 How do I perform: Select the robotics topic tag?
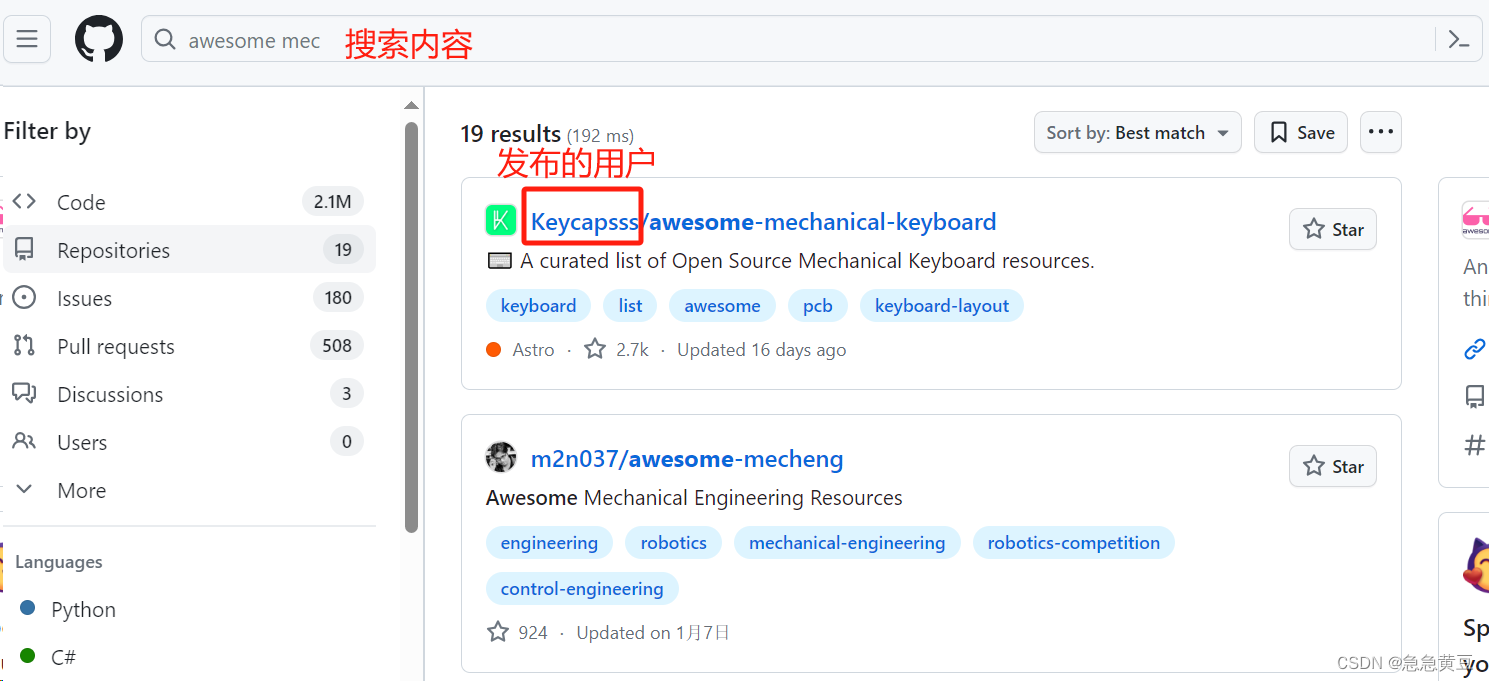point(674,543)
